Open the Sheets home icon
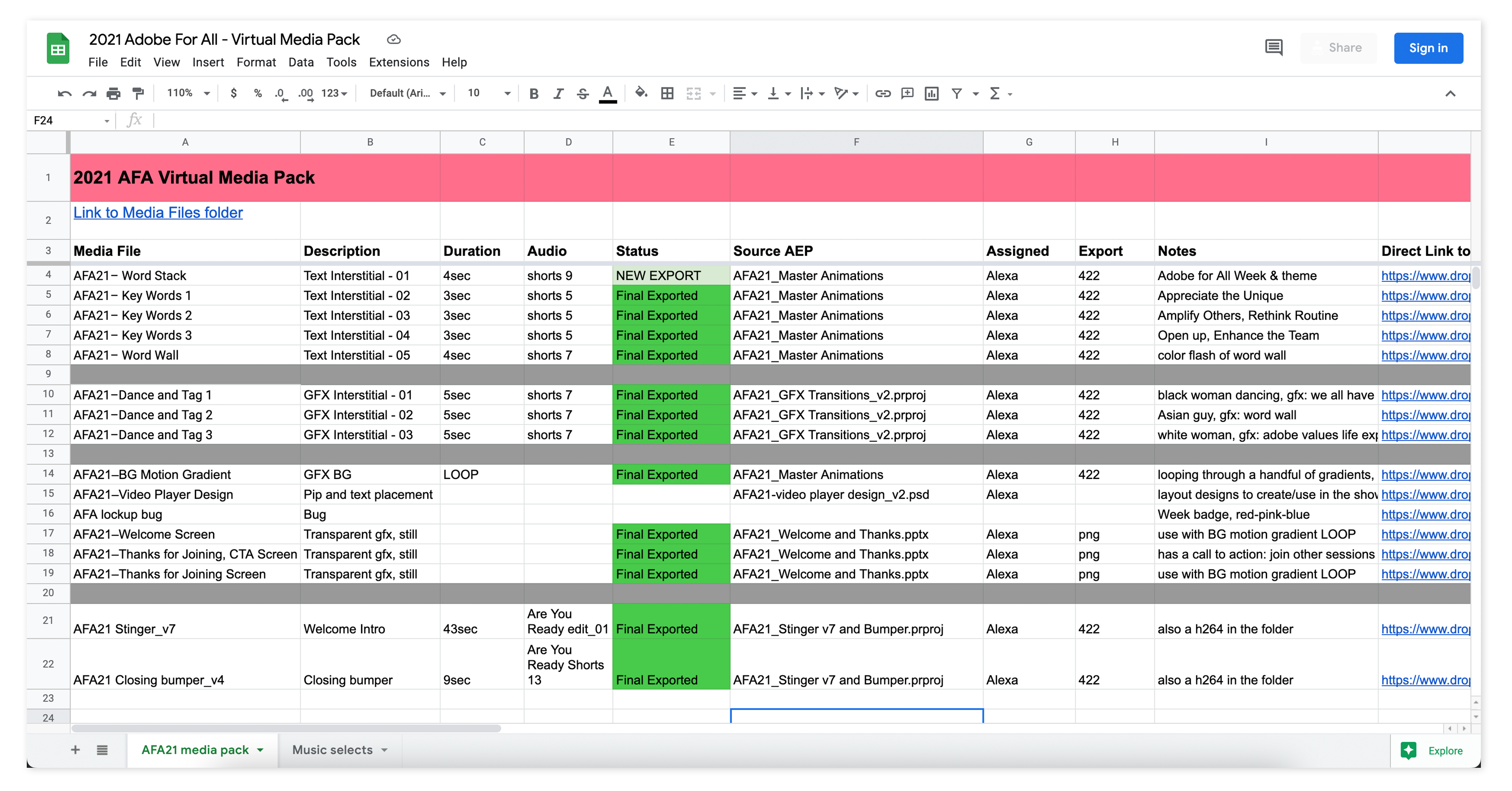1512x791 pixels. click(x=57, y=48)
